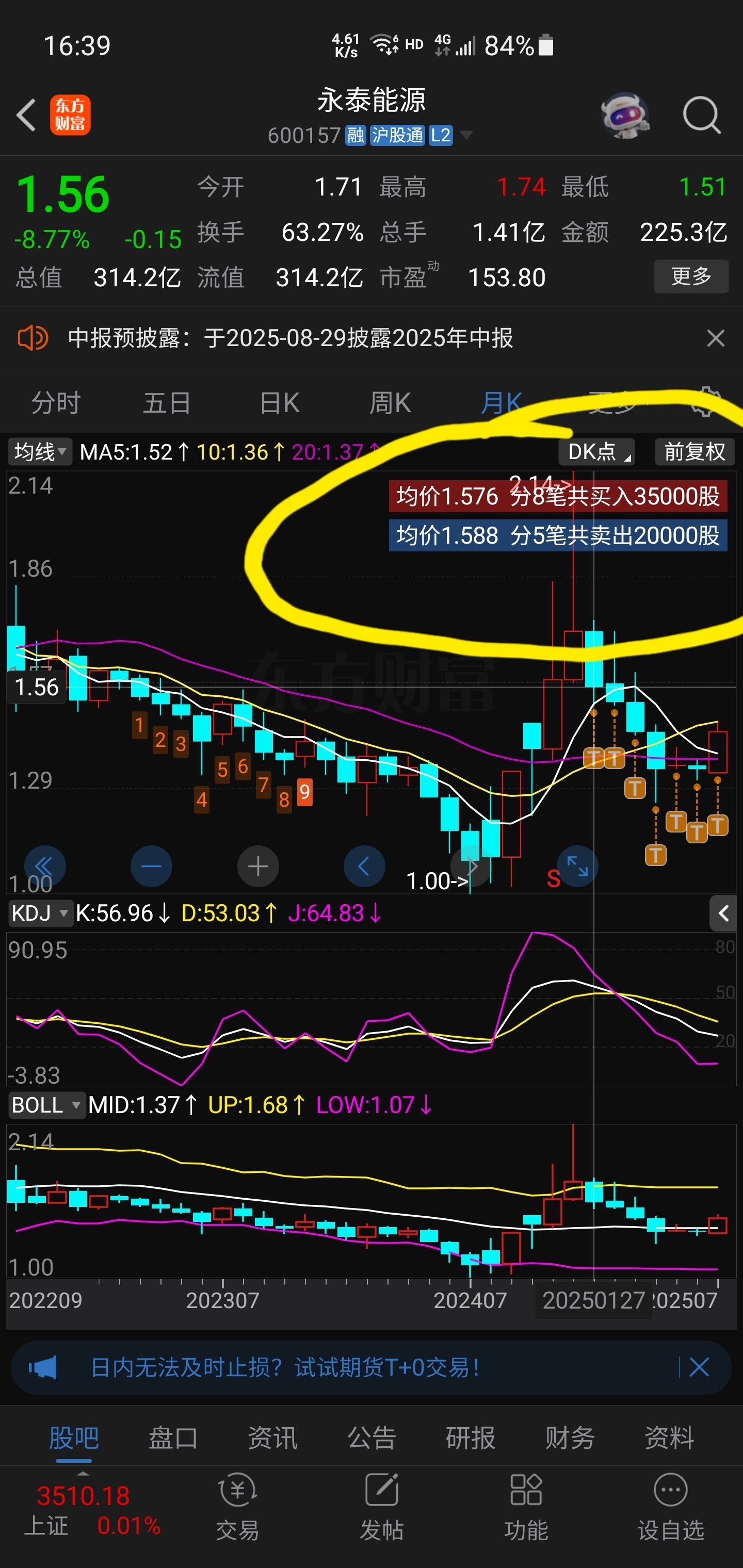
Task: Tap the search magnifier icon
Action: 702,115
